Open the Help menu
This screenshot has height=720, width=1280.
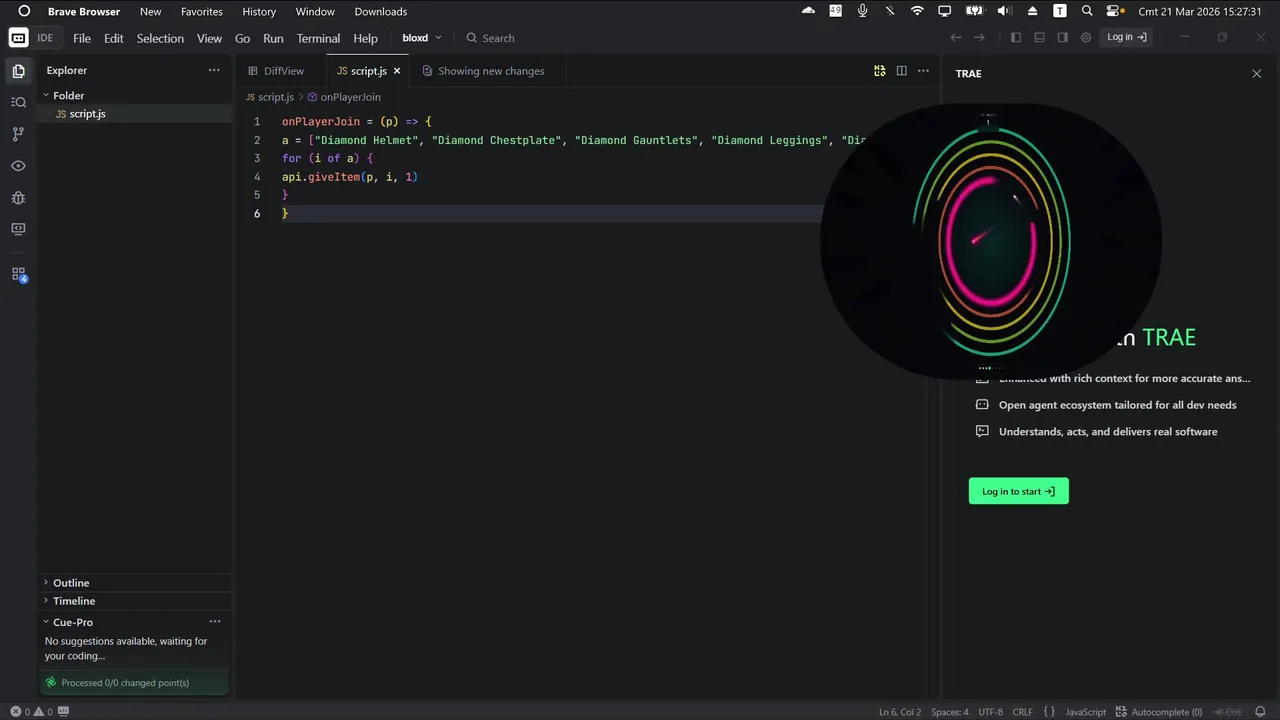(366, 38)
